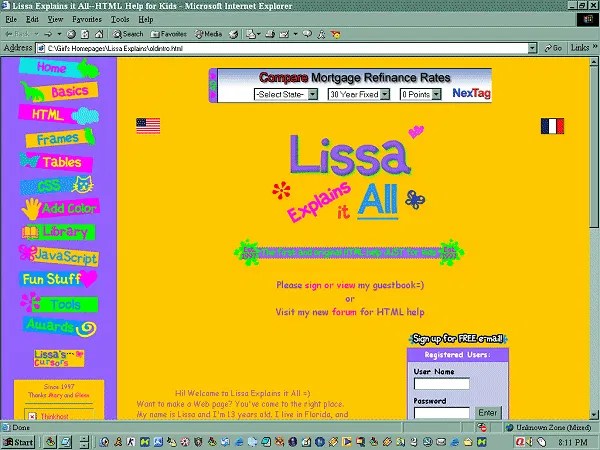This screenshot has height=450, width=600.
Task: Click the French flag icon
Action: 552,125
